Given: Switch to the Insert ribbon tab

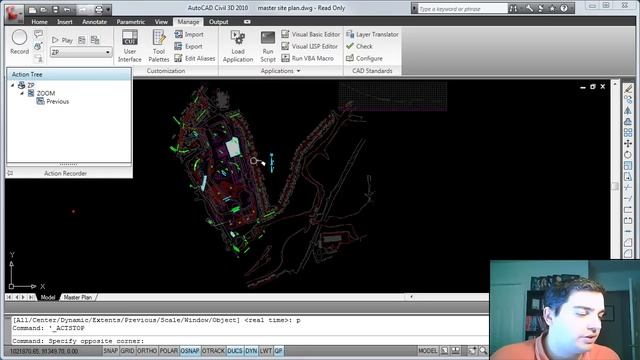Looking at the screenshot, I should [64, 22].
